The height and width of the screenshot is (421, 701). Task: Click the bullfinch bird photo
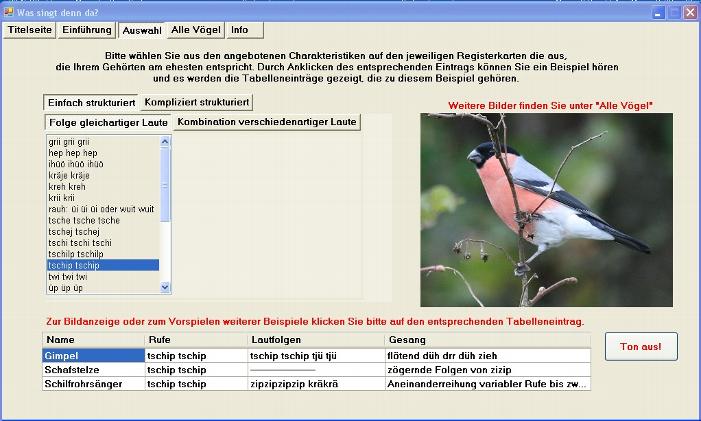coord(546,209)
